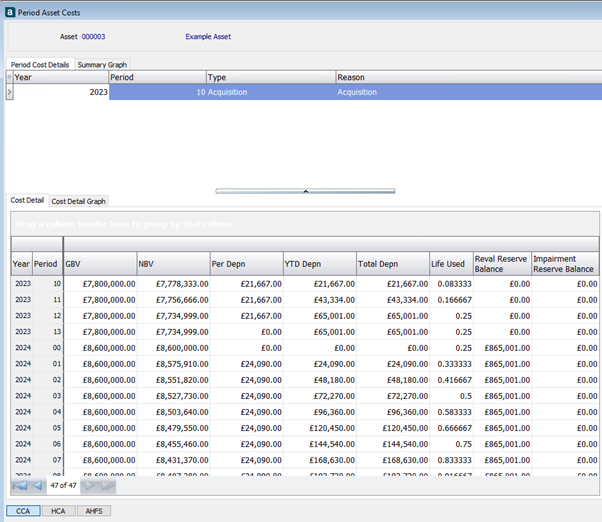
Task: Select Life Used cell 0.833333
Action: pyautogui.click(x=451, y=460)
